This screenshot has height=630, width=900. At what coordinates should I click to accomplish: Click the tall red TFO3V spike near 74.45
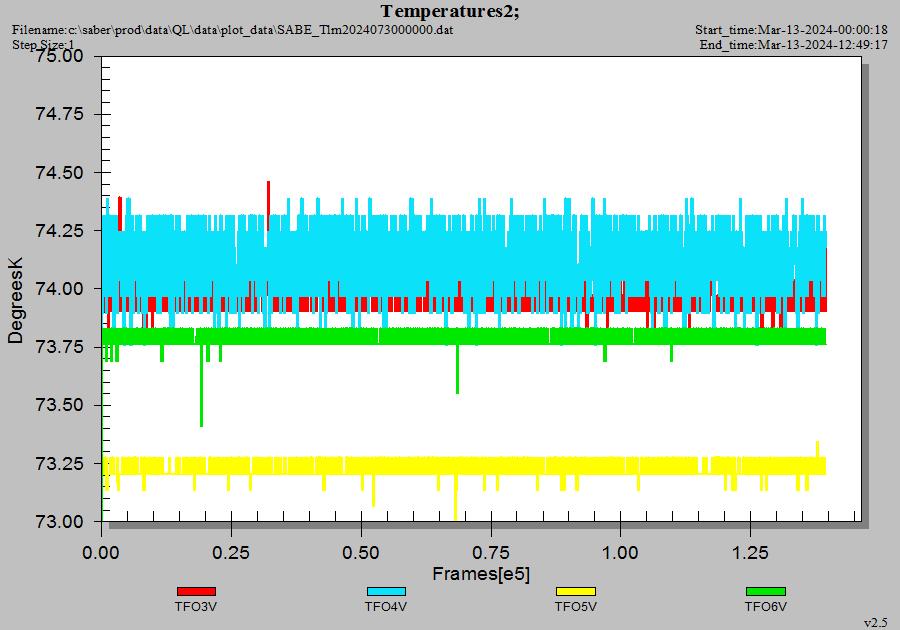click(268, 205)
